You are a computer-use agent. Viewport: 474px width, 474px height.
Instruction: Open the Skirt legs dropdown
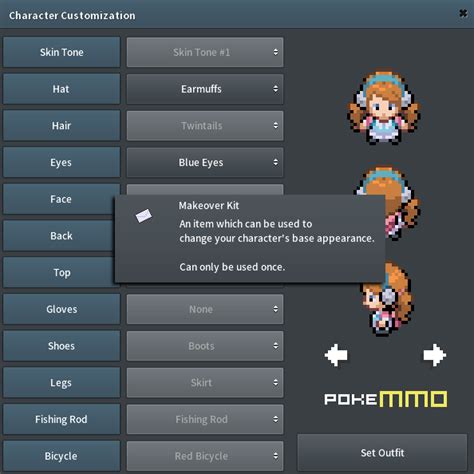(205, 382)
